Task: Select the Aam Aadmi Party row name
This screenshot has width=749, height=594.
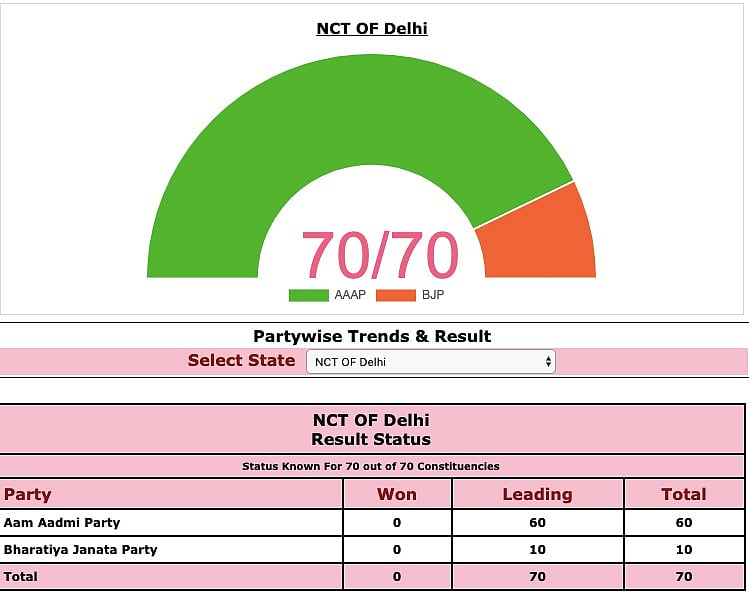Action: pos(62,522)
